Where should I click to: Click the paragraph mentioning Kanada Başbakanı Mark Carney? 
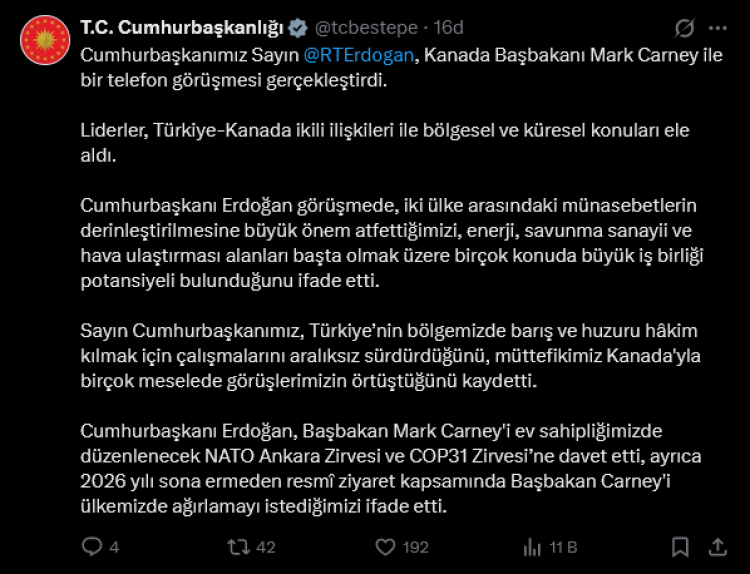coord(400,67)
